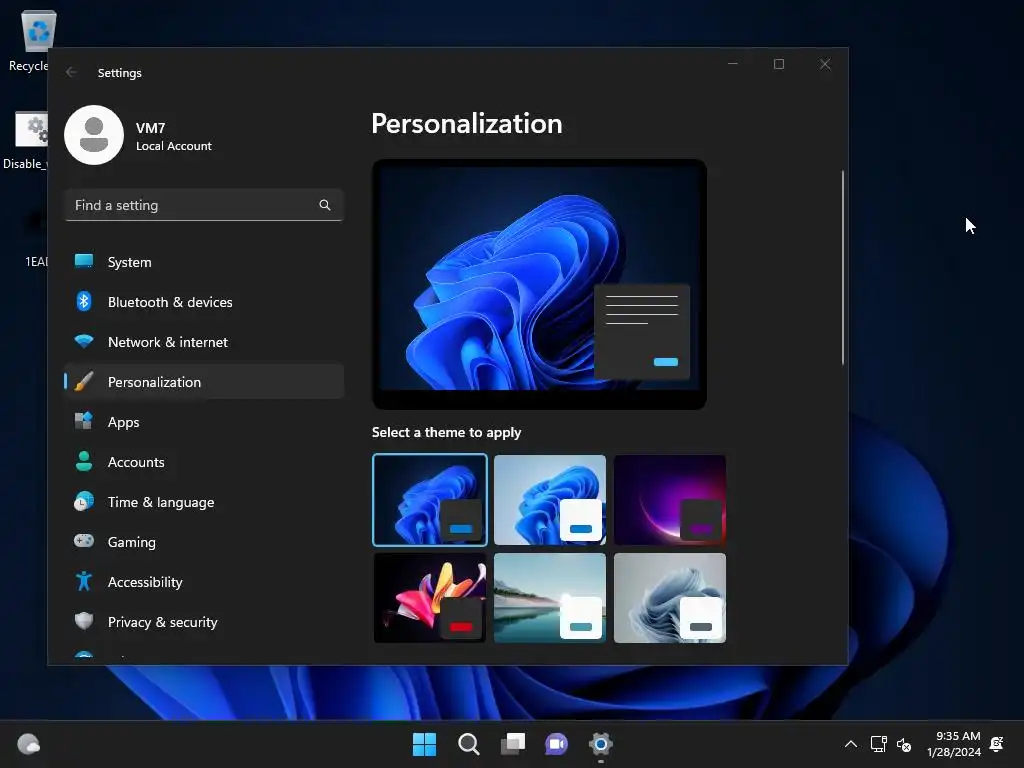The image size is (1024, 768).
Task: Click the Accessibility figure icon
Action: pos(84,581)
